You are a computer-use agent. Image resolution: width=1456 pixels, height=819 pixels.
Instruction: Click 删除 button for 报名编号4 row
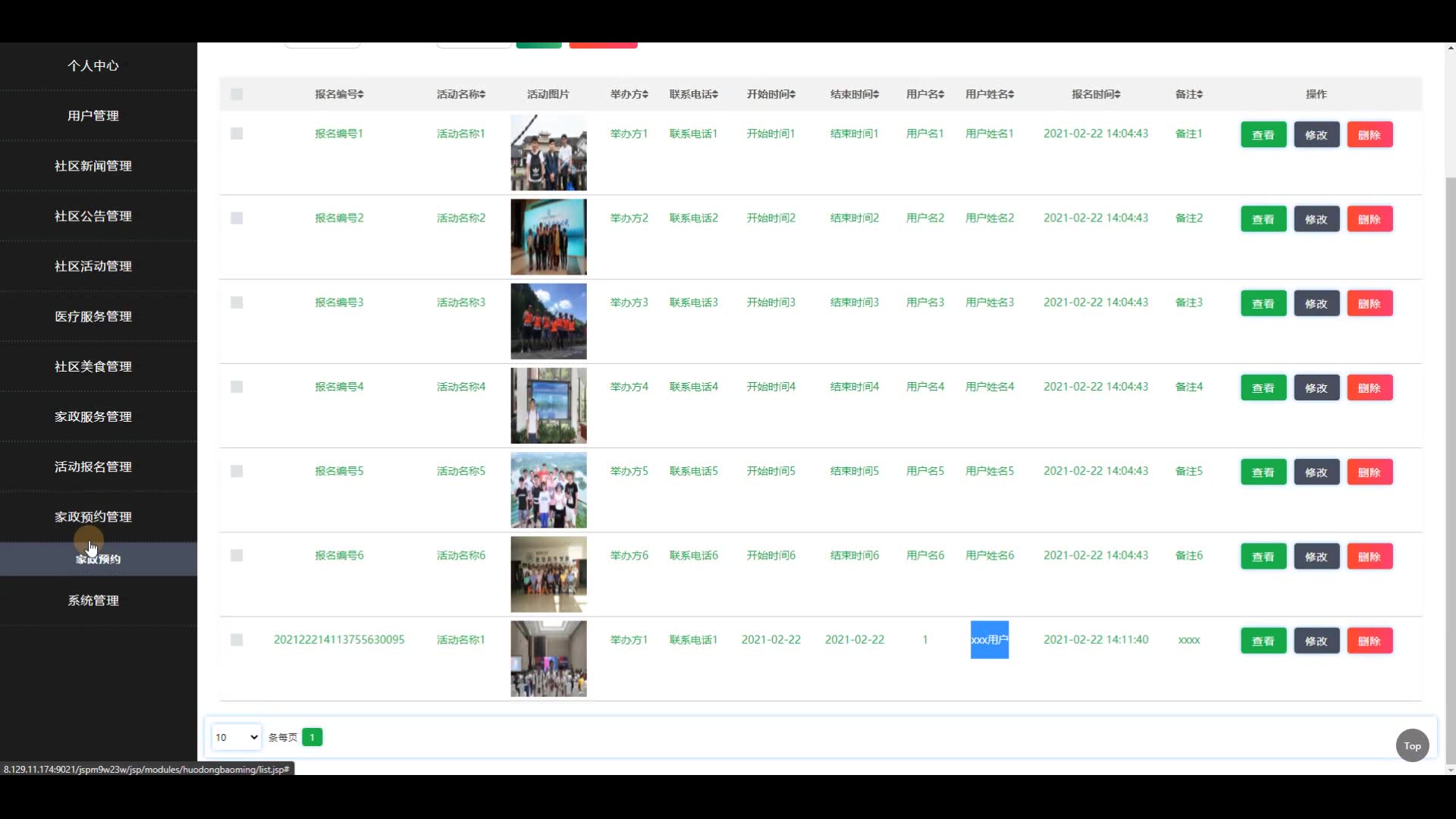1369,388
